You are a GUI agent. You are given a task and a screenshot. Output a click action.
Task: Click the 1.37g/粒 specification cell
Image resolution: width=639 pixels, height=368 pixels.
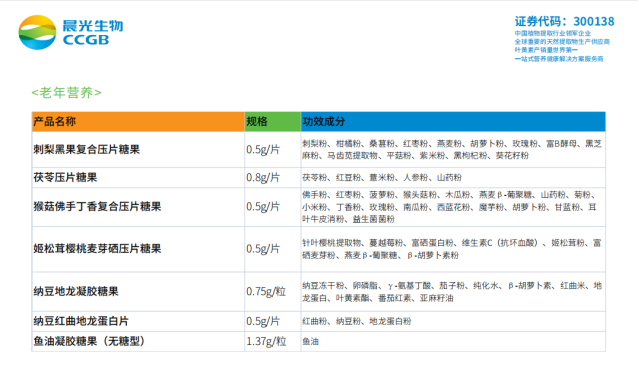(273, 342)
